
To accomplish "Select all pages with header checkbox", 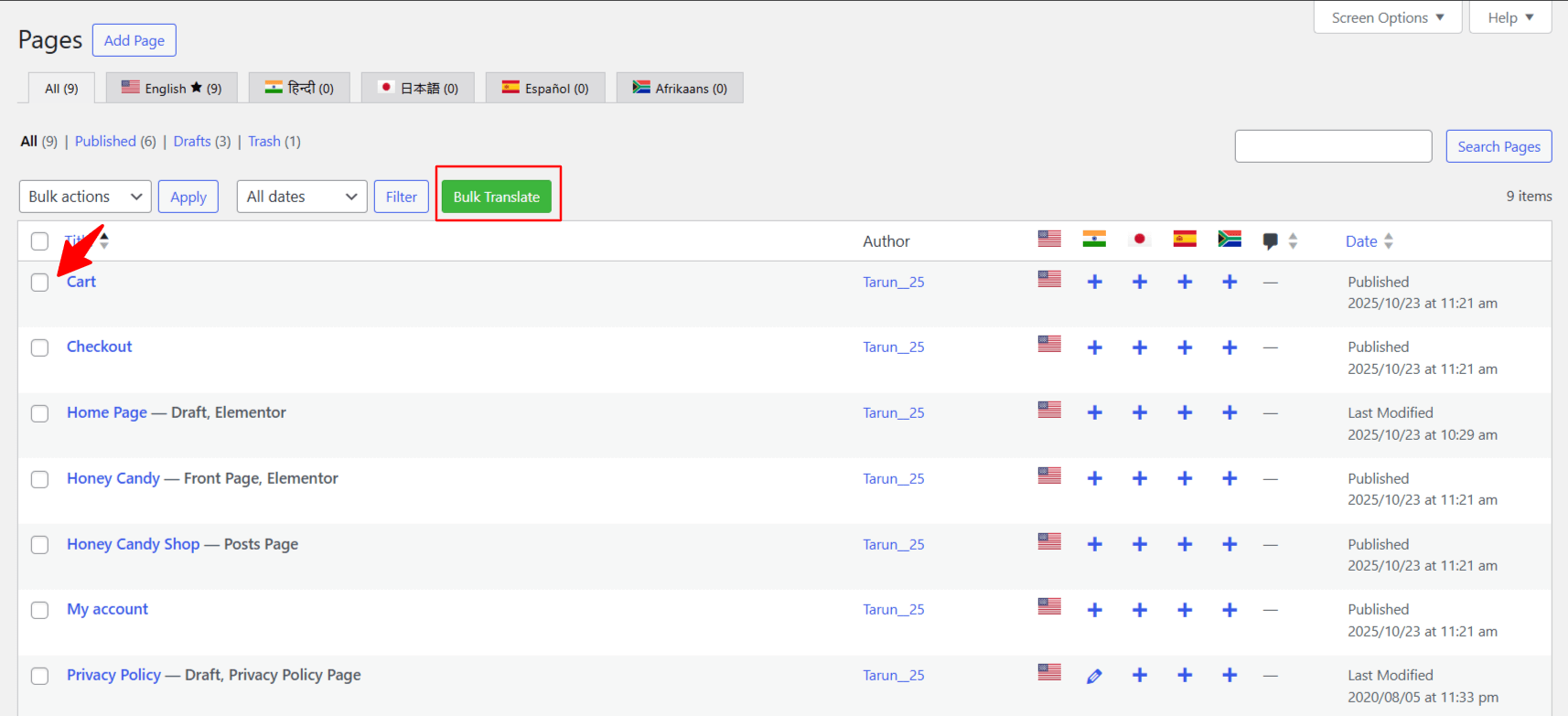I will point(39,241).
